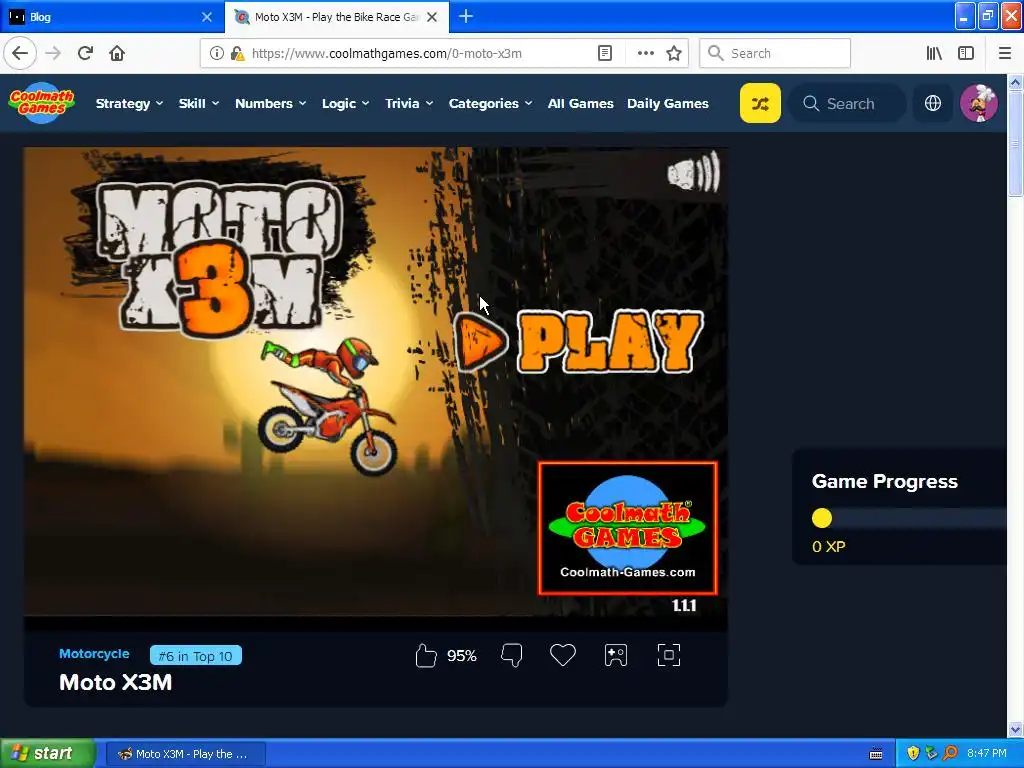
Task: Click the green network tray icon
Action: (932, 753)
